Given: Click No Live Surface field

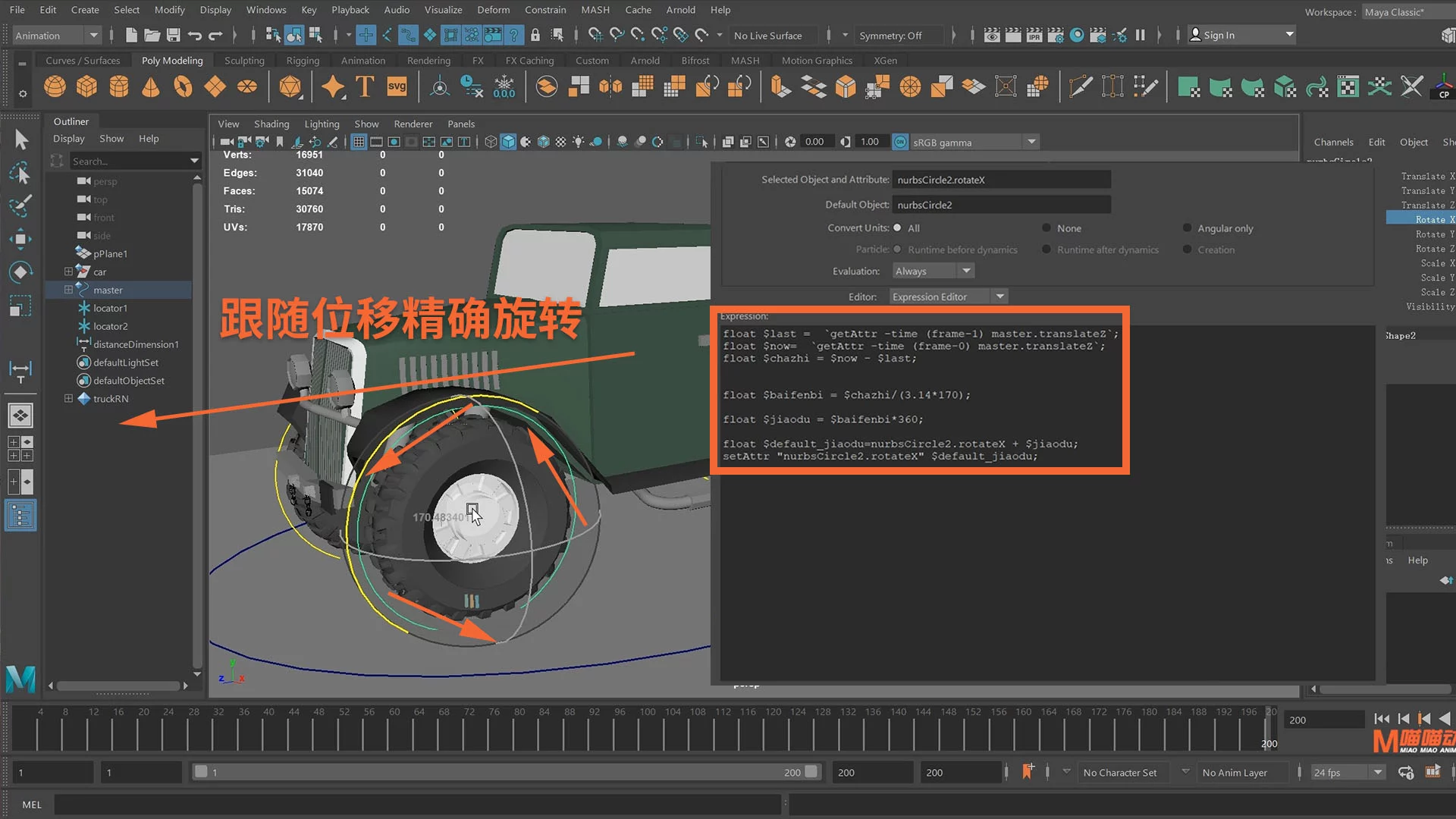Looking at the screenshot, I should (x=774, y=35).
